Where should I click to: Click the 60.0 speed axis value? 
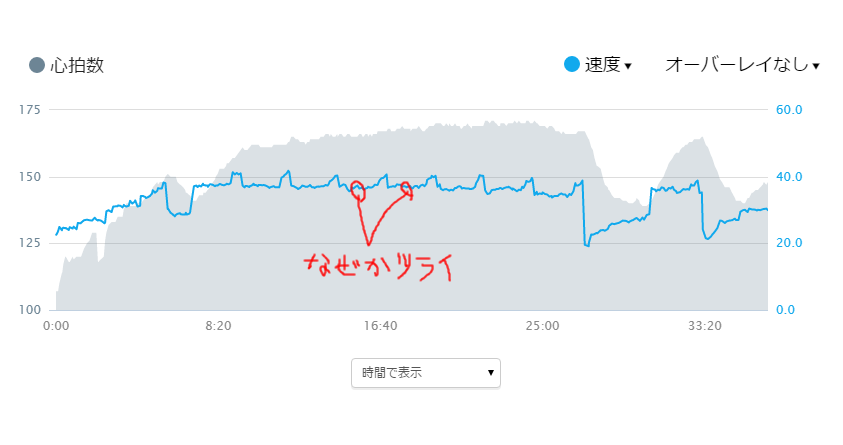tap(789, 110)
